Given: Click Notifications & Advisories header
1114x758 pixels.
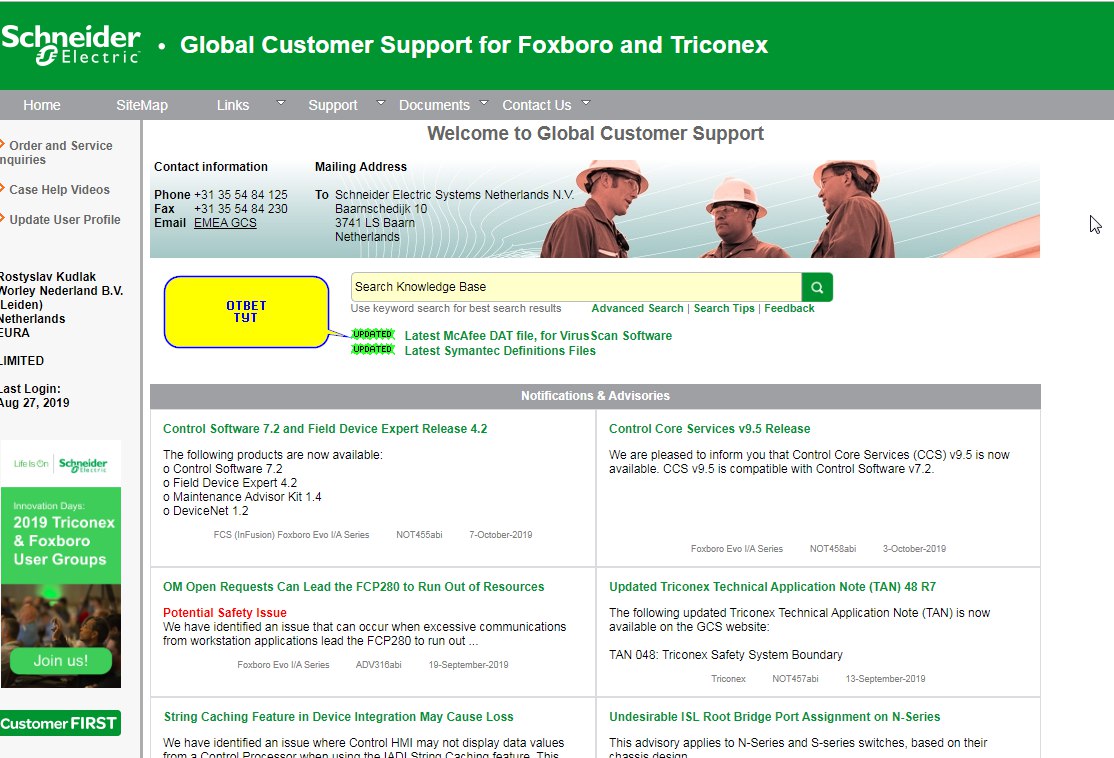Looking at the screenshot, I should pyautogui.click(x=595, y=396).
